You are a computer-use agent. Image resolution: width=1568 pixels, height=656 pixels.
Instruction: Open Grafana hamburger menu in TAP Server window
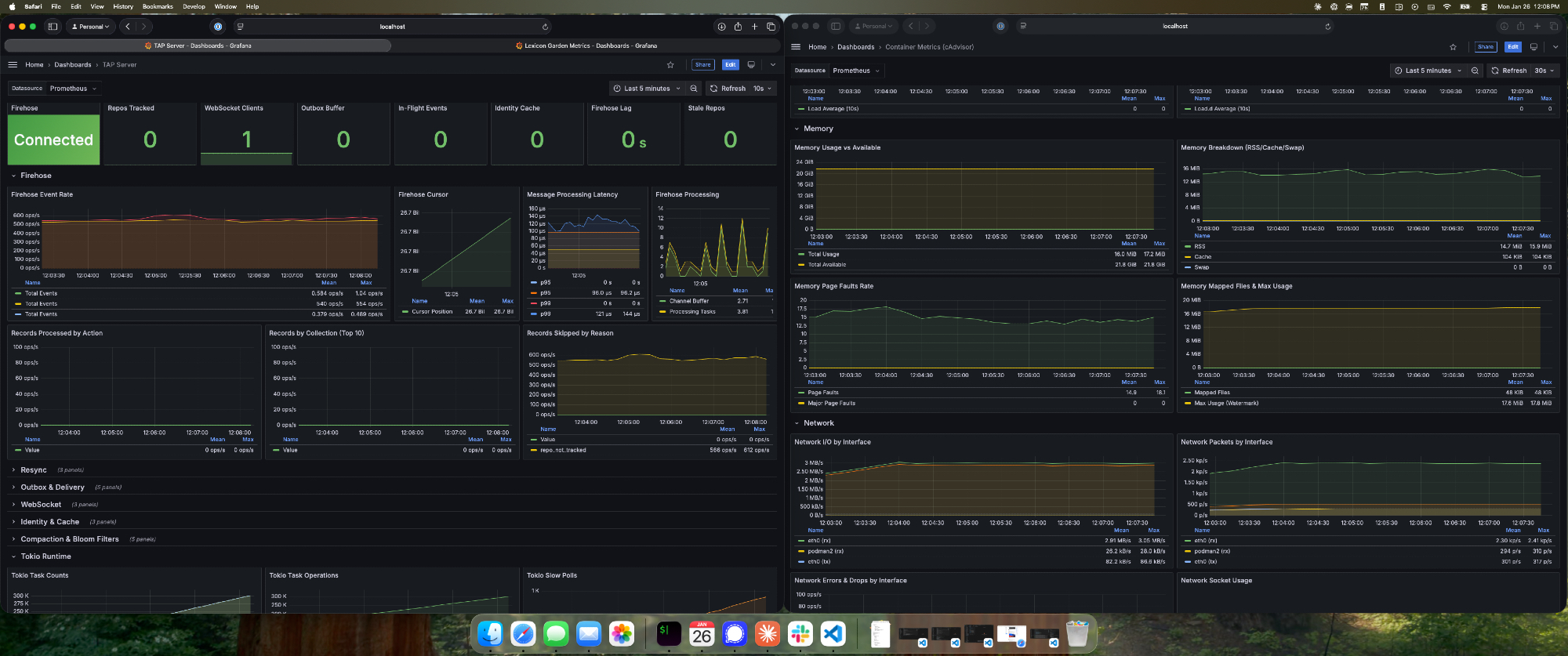13,65
